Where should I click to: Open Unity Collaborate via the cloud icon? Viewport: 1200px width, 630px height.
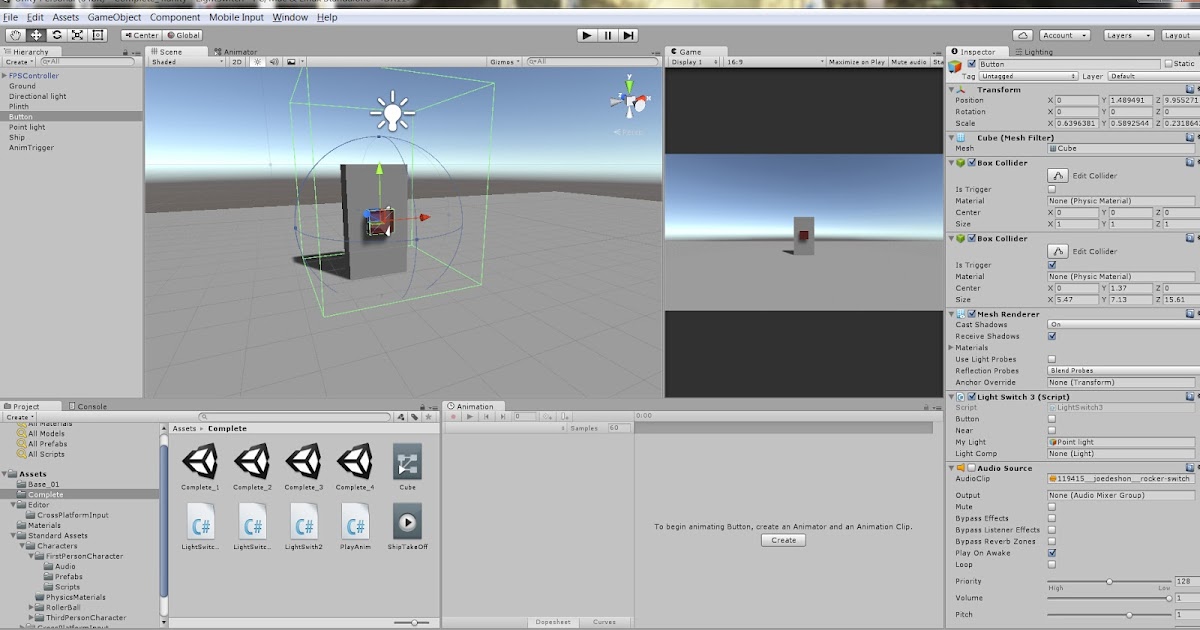pos(1024,35)
